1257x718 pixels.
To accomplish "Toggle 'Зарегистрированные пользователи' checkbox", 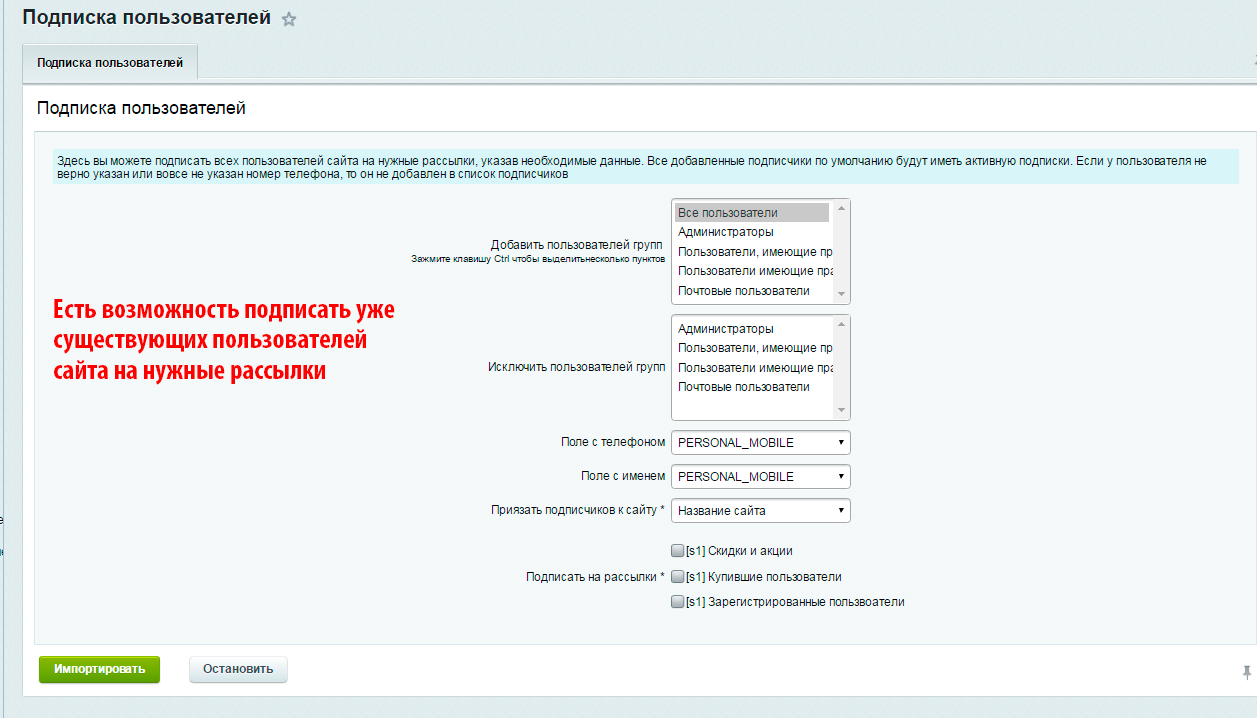I will click(x=677, y=602).
